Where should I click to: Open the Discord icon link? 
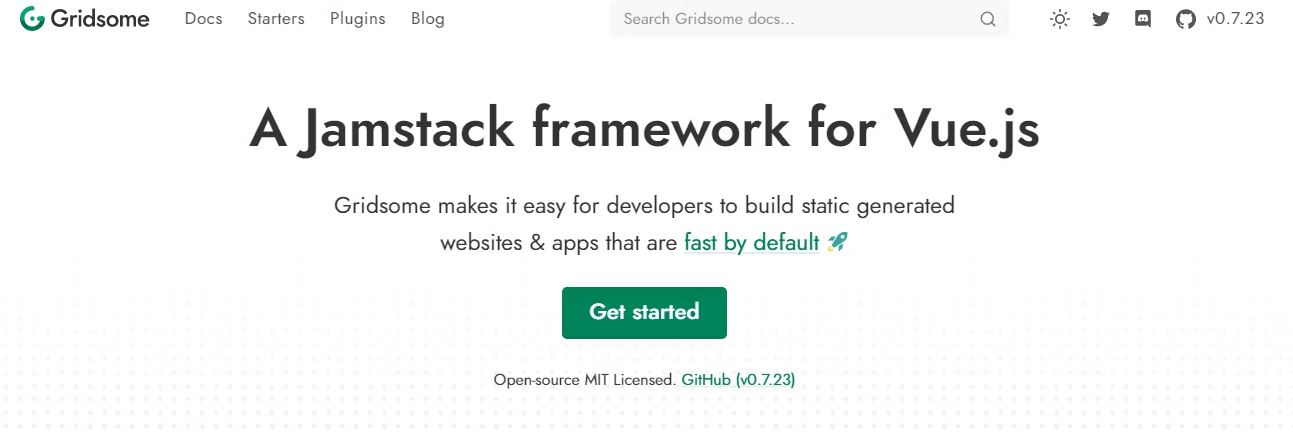click(1143, 19)
